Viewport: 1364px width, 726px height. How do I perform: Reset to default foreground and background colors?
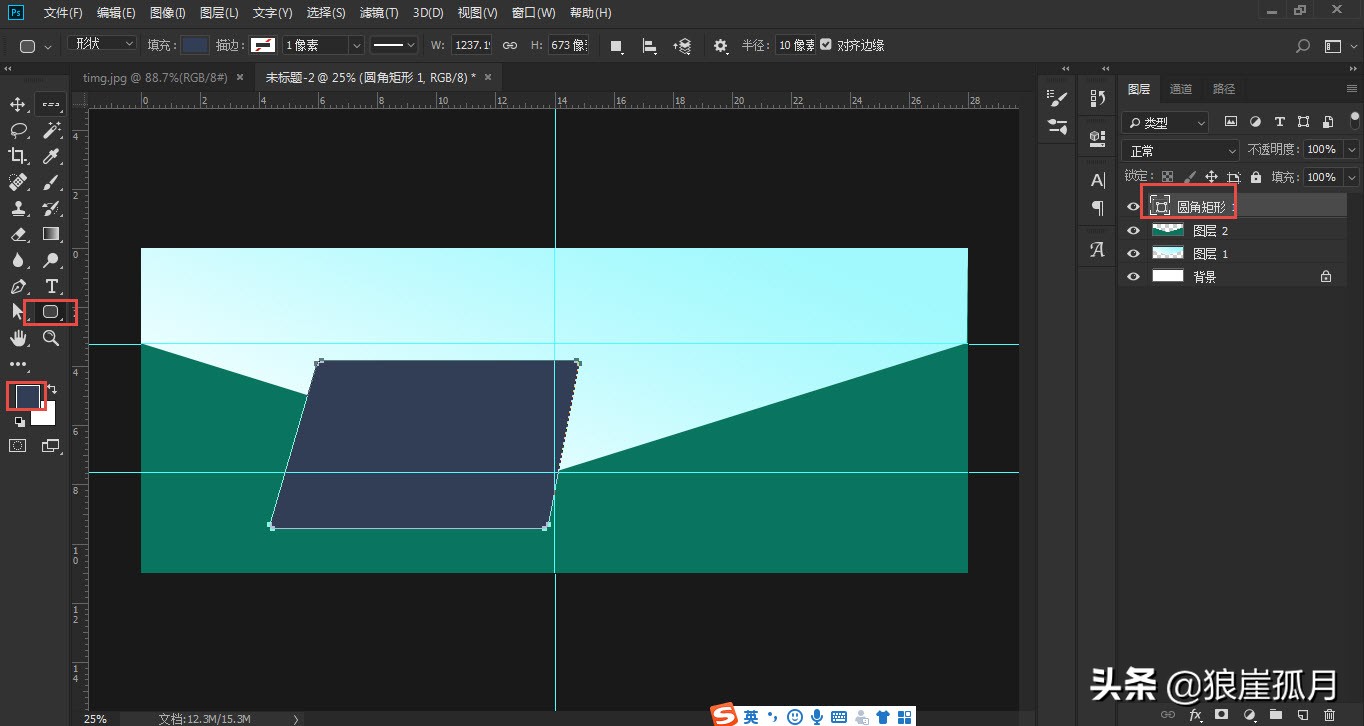click(19, 422)
